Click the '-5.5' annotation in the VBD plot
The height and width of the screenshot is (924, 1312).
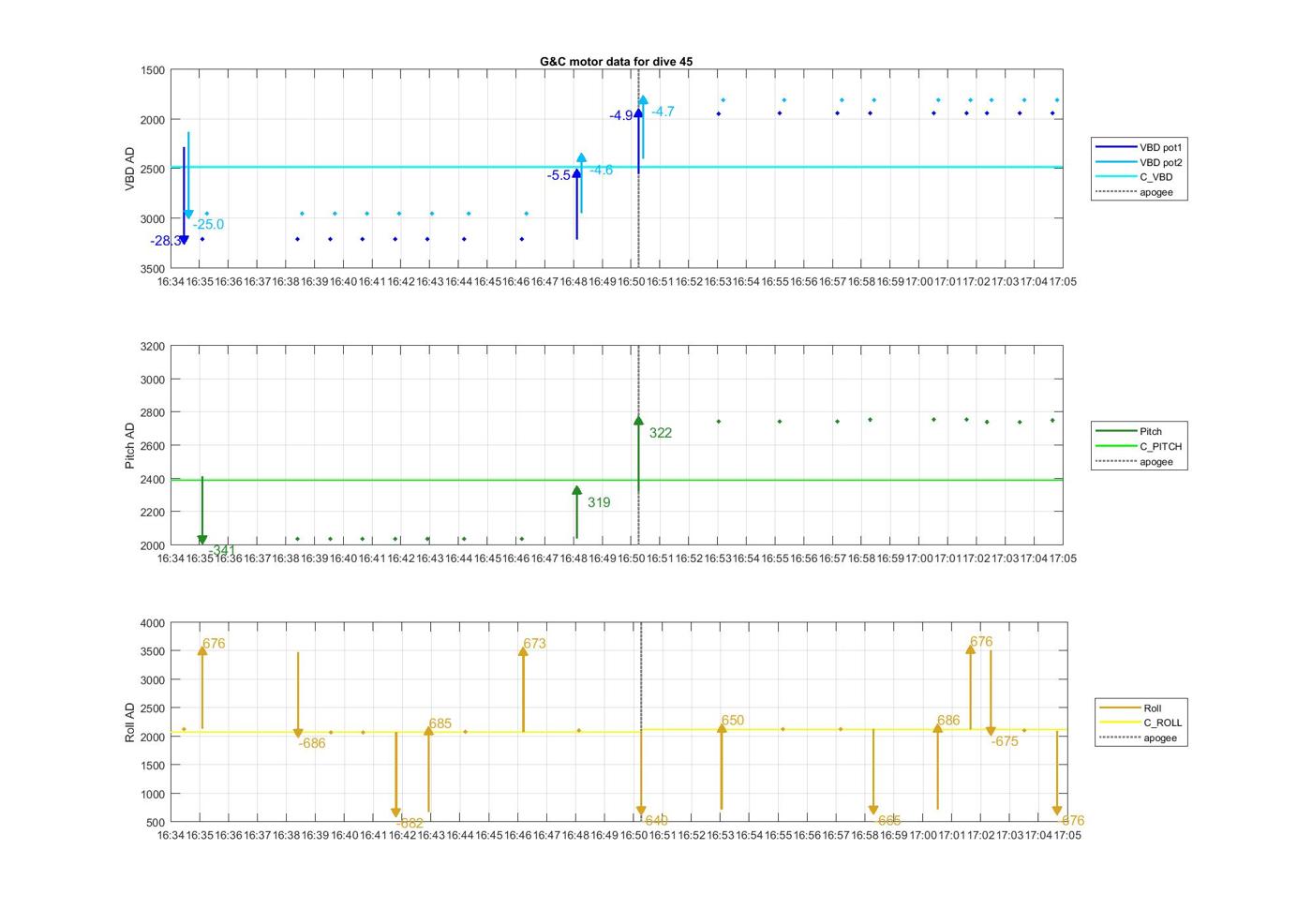pyautogui.click(x=559, y=175)
